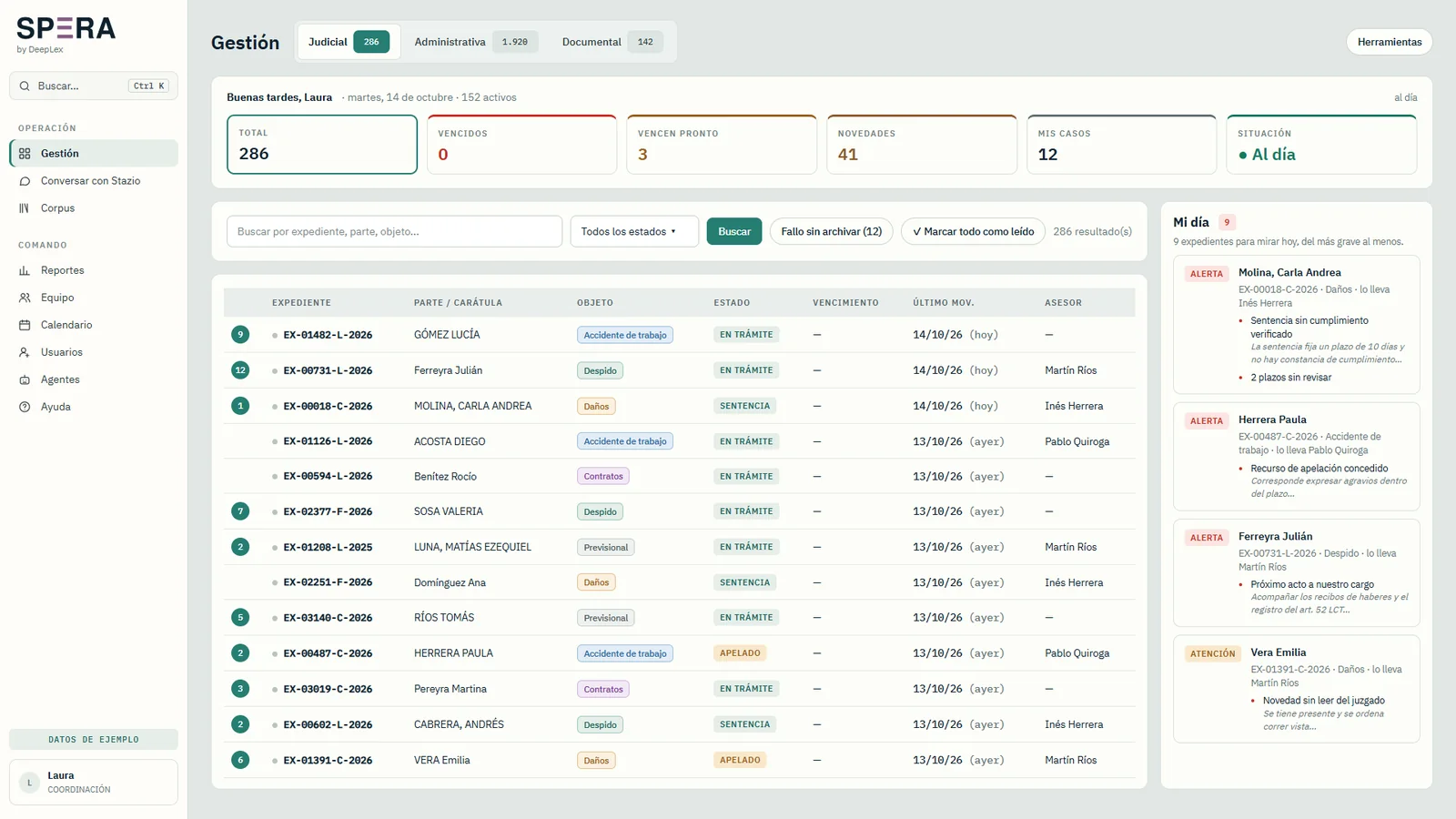Viewport: 1456px width, 819px height.
Task: Click the Usuarios person icon
Action: tap(25, 352)
